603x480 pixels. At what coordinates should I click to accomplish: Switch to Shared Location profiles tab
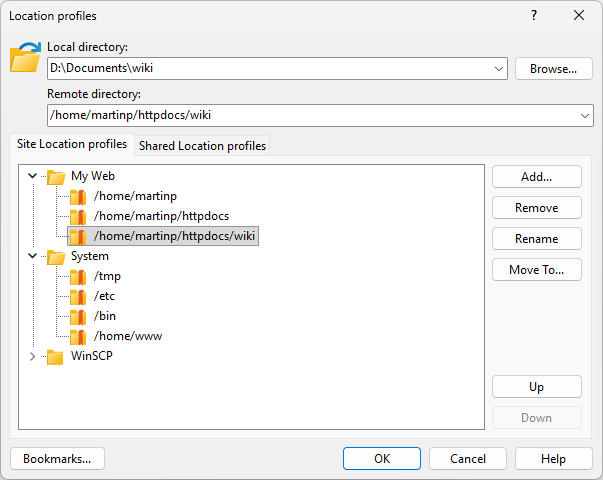pyautogui.click(x=202, y=146)
